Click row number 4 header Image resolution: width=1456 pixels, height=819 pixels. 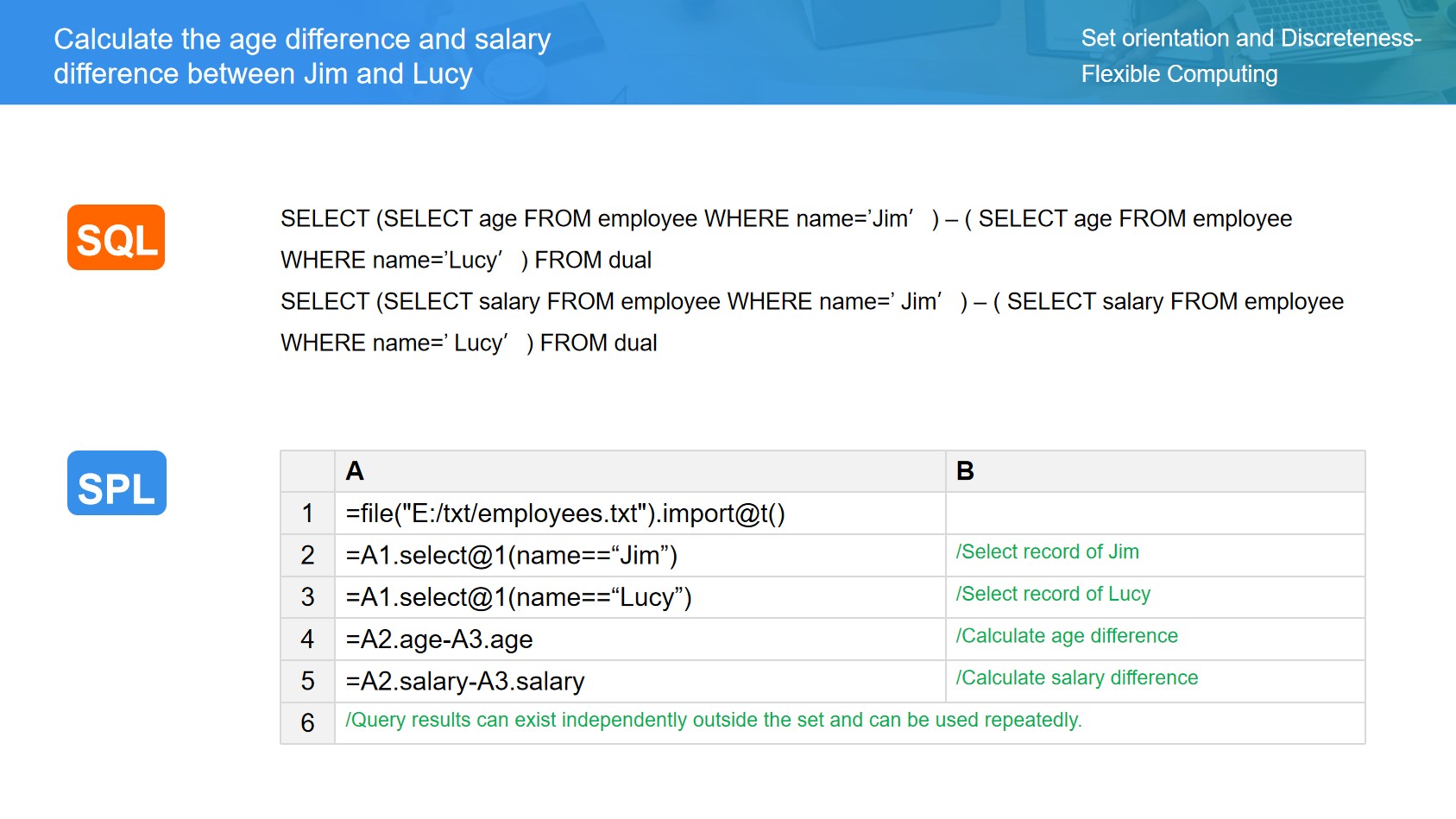click(307, 639)
